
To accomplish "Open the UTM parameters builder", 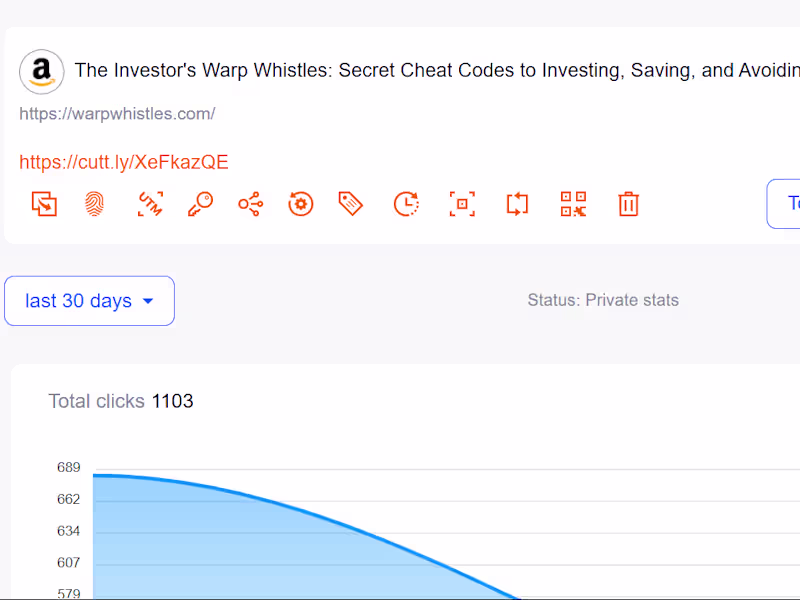I will [149, 203].
